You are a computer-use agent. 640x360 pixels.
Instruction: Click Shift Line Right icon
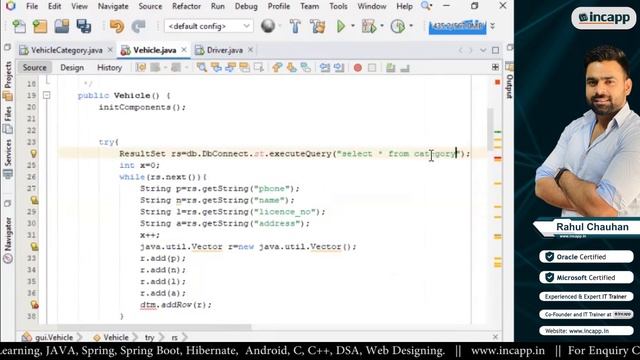point(339,68)
